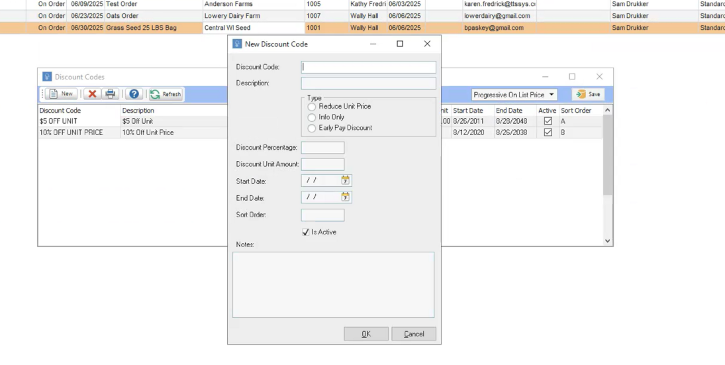
Task: Click the Discount Codes window title icon
Action: click(x=47, y=77)
